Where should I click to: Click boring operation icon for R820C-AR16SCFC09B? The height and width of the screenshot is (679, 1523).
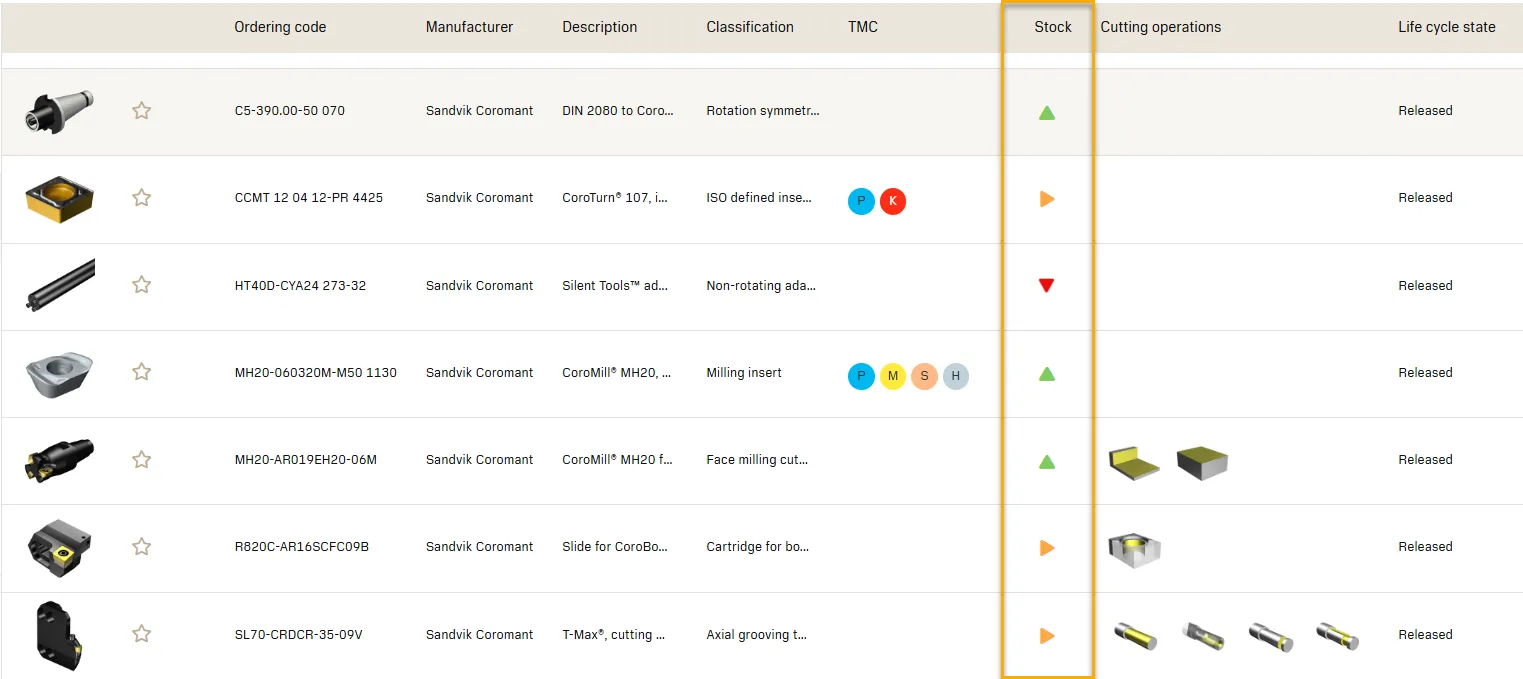click(1134, 548)
